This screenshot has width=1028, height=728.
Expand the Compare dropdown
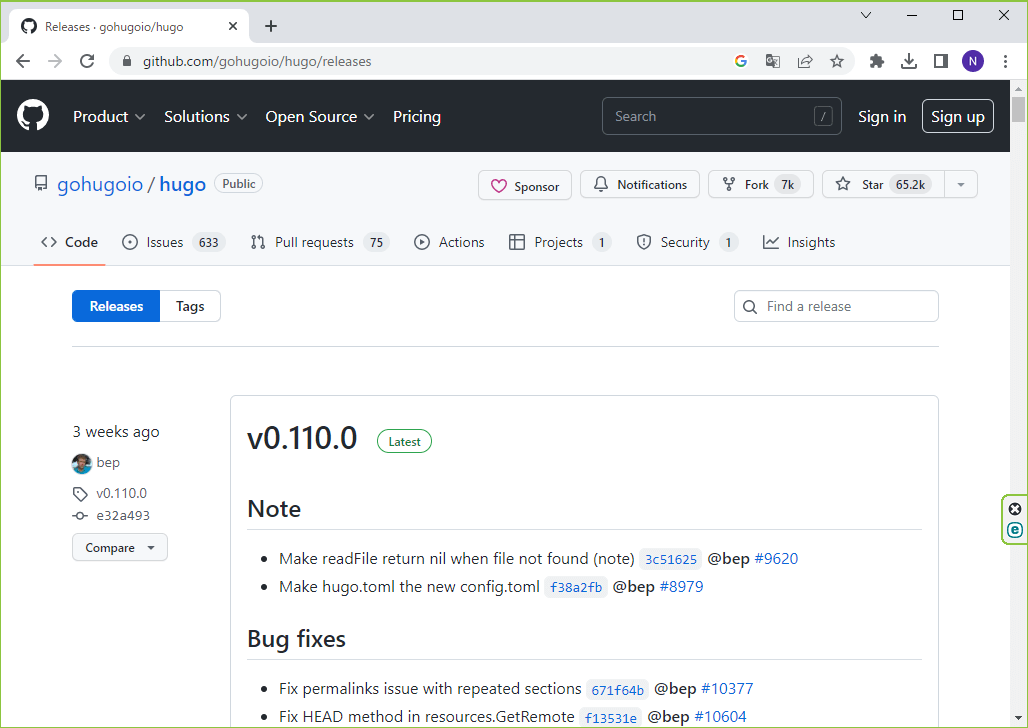120,548
